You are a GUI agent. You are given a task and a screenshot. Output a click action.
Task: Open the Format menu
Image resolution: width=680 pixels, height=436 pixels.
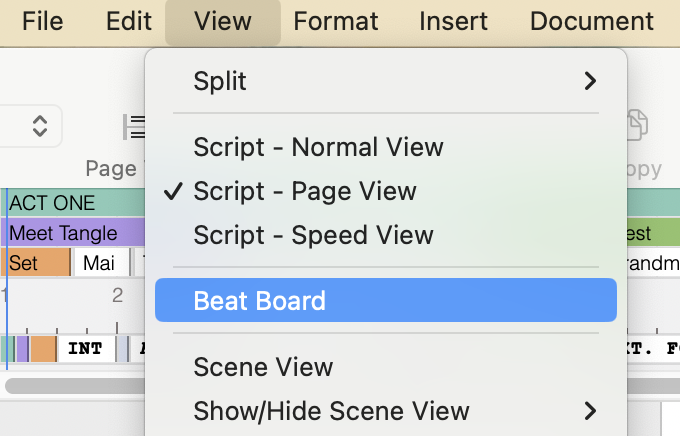tap(336, 21)
